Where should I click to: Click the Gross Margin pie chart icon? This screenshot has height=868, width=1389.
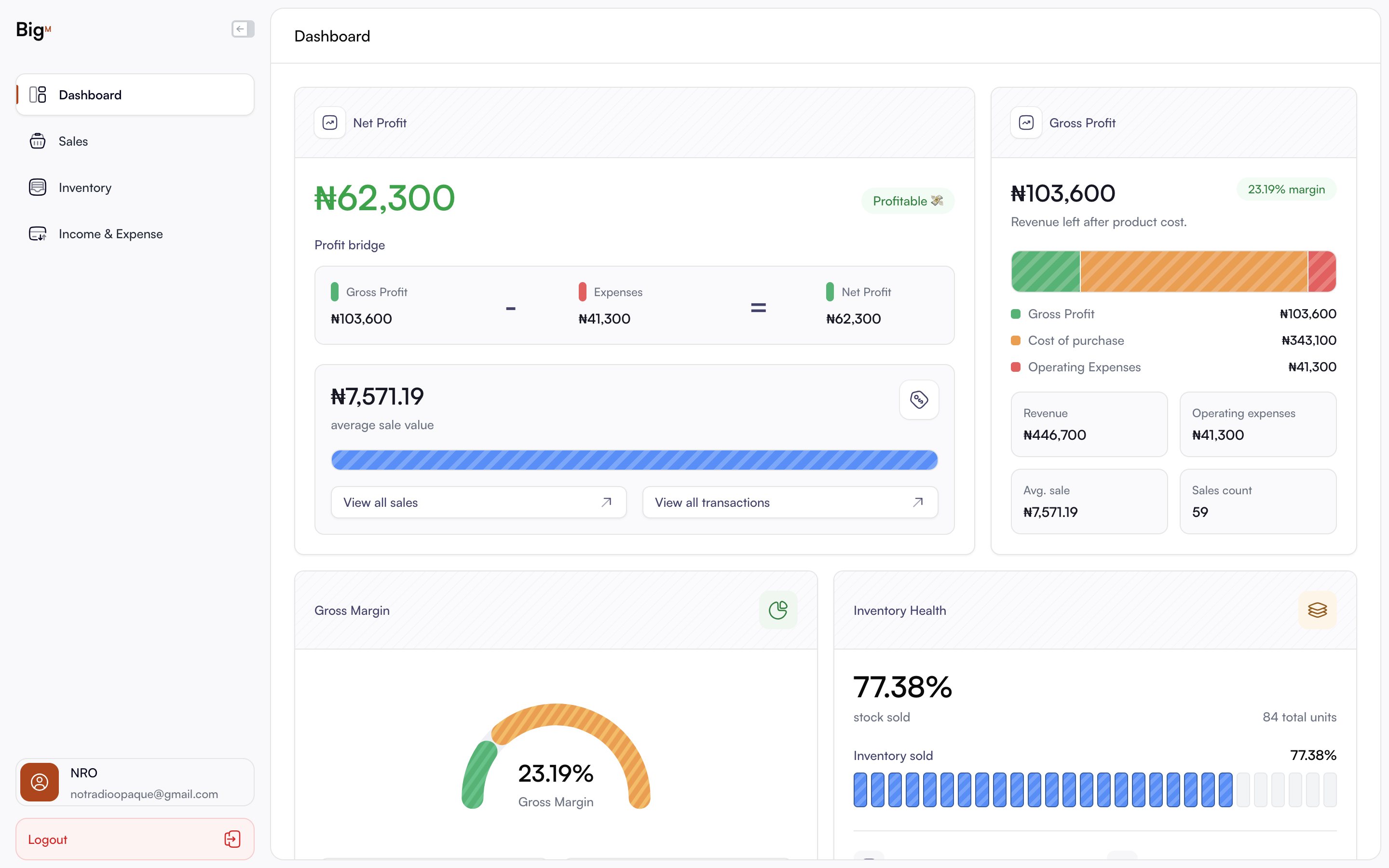pyautogui.click(x=778, y=610)
